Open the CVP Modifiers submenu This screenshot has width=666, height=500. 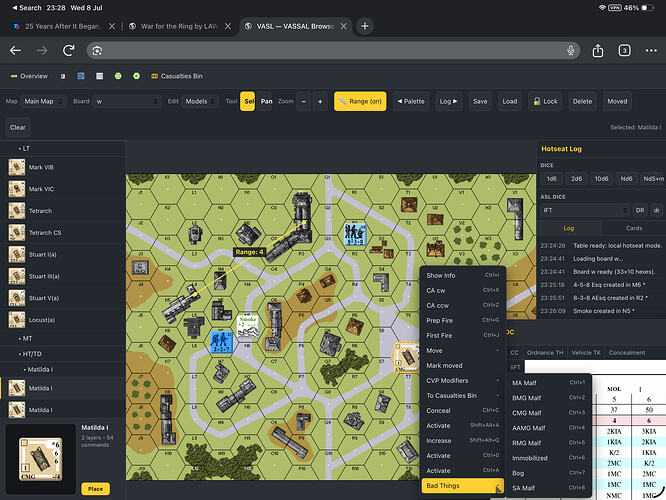point(463,380)
